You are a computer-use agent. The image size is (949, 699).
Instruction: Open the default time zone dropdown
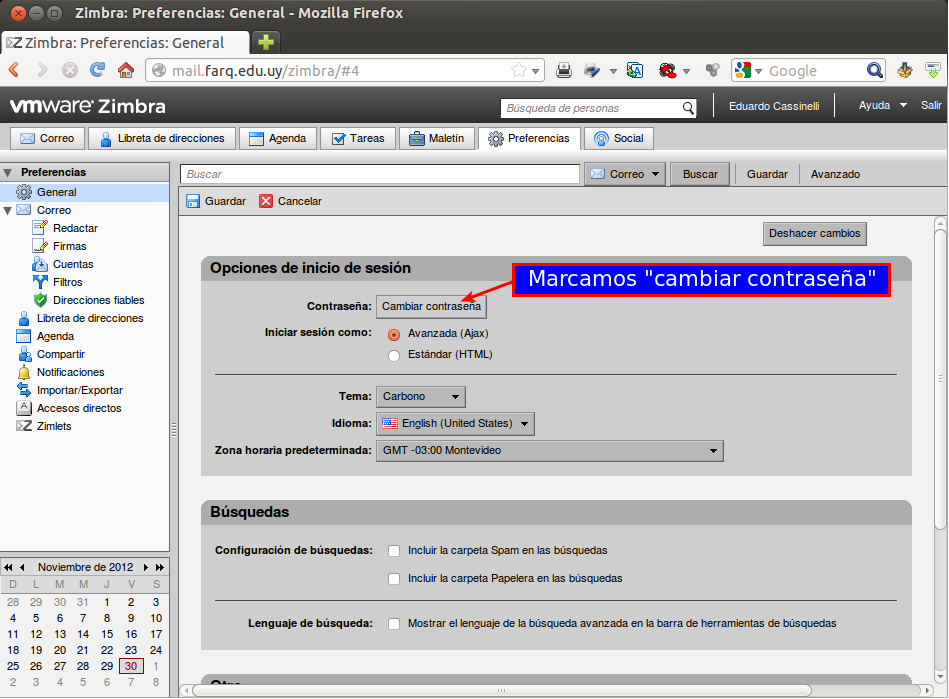point(550,450)
